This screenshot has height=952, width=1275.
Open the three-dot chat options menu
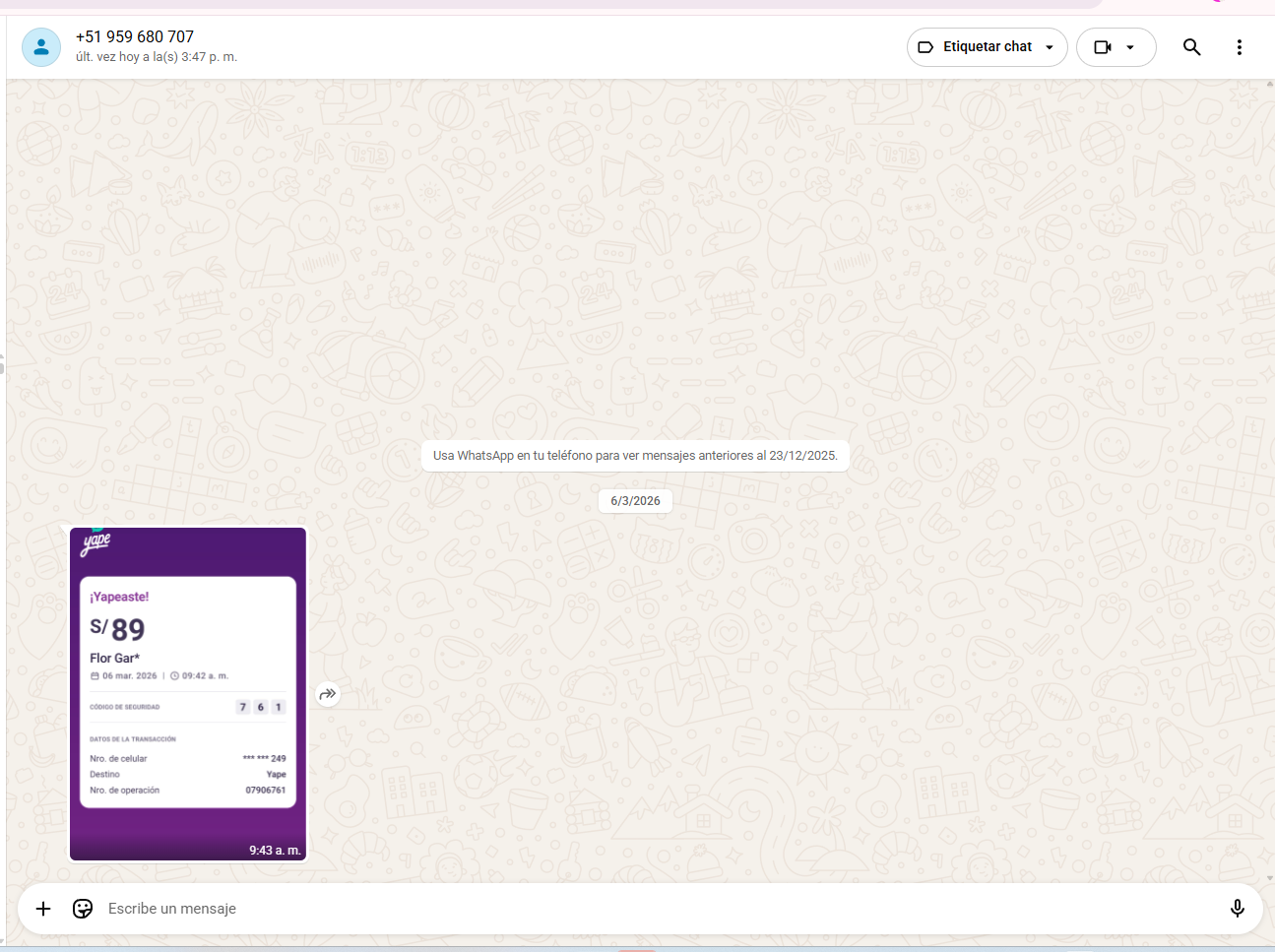point(1239,47)
